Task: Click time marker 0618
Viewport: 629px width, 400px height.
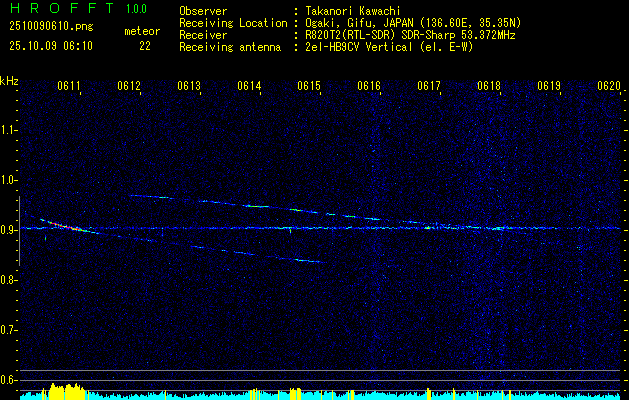Action: [489, 86]
